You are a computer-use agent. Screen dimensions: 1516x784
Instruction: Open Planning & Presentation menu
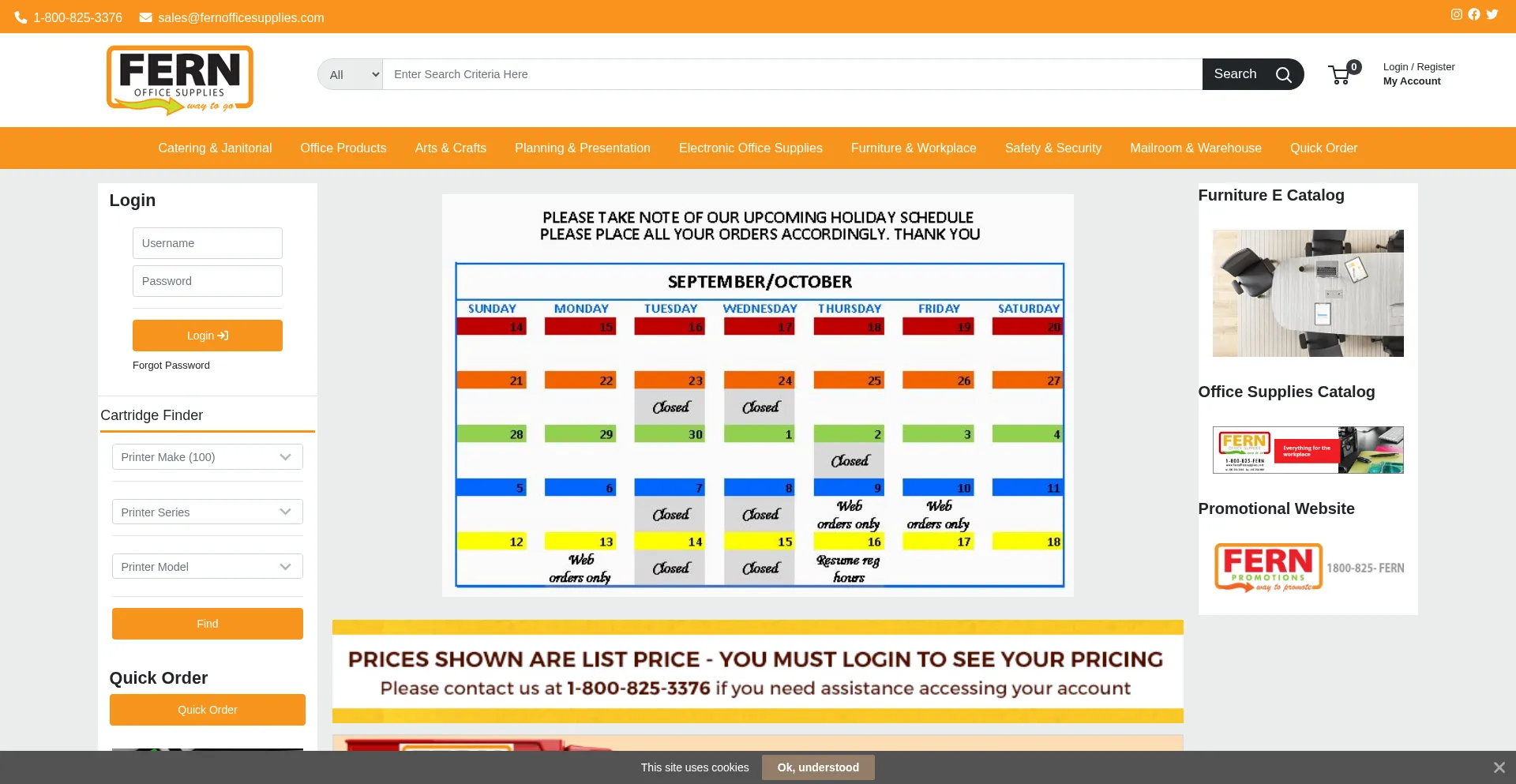click(583, 148)
